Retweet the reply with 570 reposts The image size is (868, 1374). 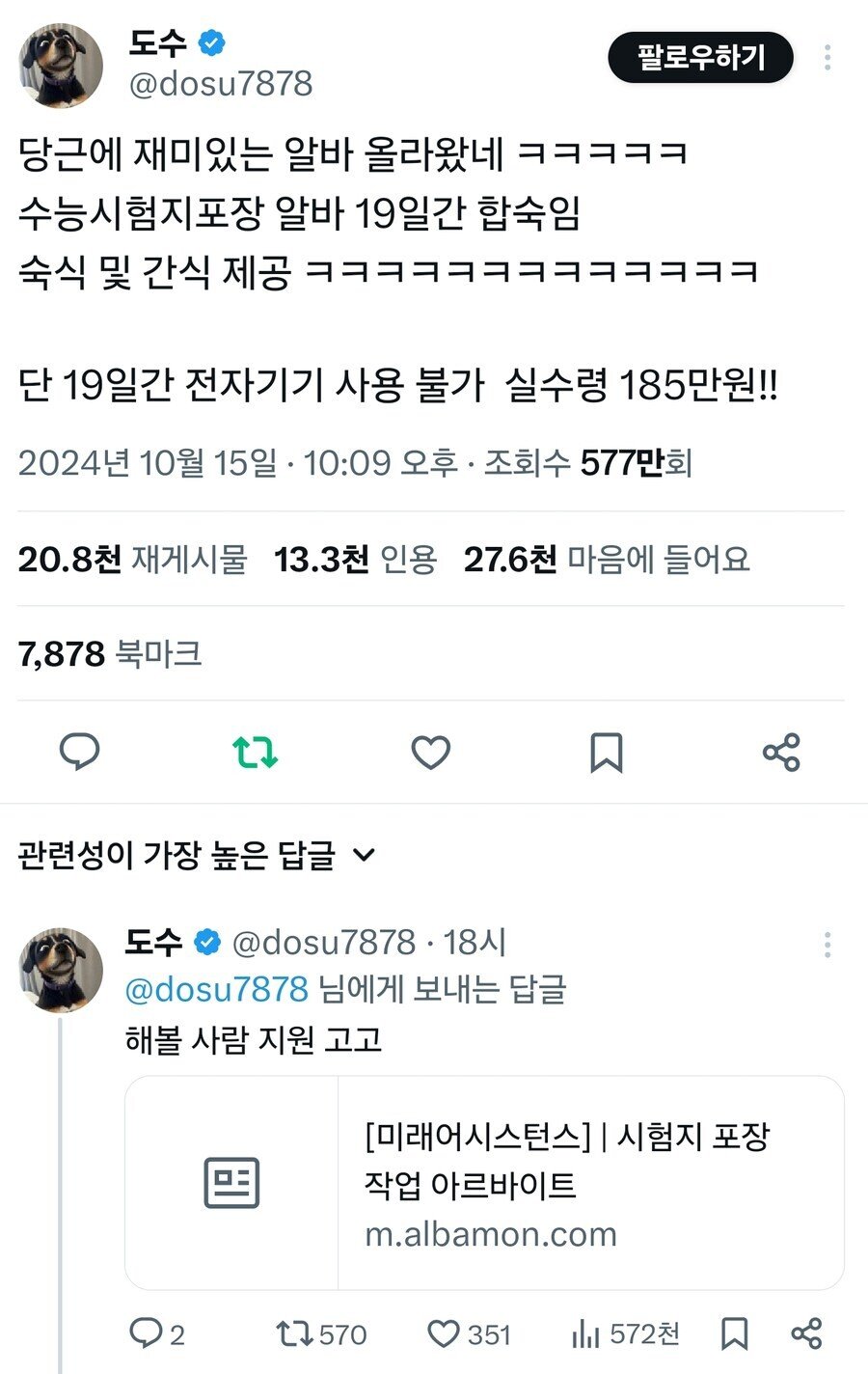[x=293, y=1333]
